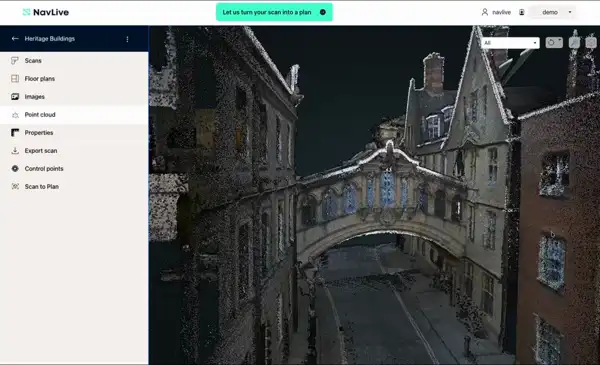Open the Scans menu item
Image resolution: width=600 pixels, height=365 pixels.
click(x=74, y=60)
